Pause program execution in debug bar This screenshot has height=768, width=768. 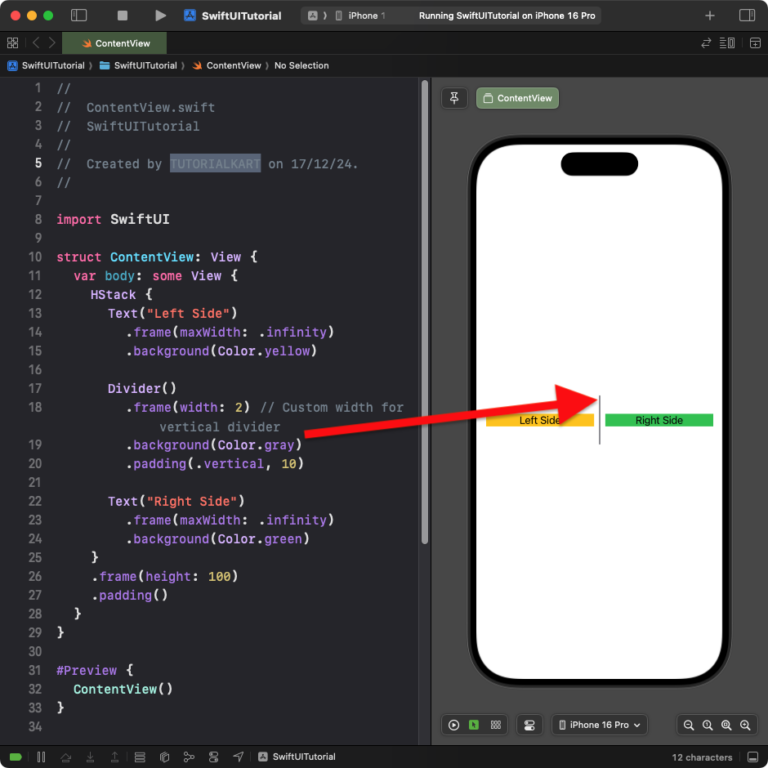[x=41, y=757]
